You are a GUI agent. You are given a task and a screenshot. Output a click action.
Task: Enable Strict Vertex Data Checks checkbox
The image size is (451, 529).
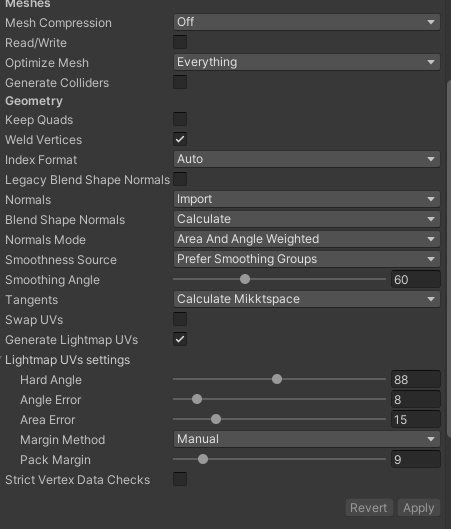180,479
